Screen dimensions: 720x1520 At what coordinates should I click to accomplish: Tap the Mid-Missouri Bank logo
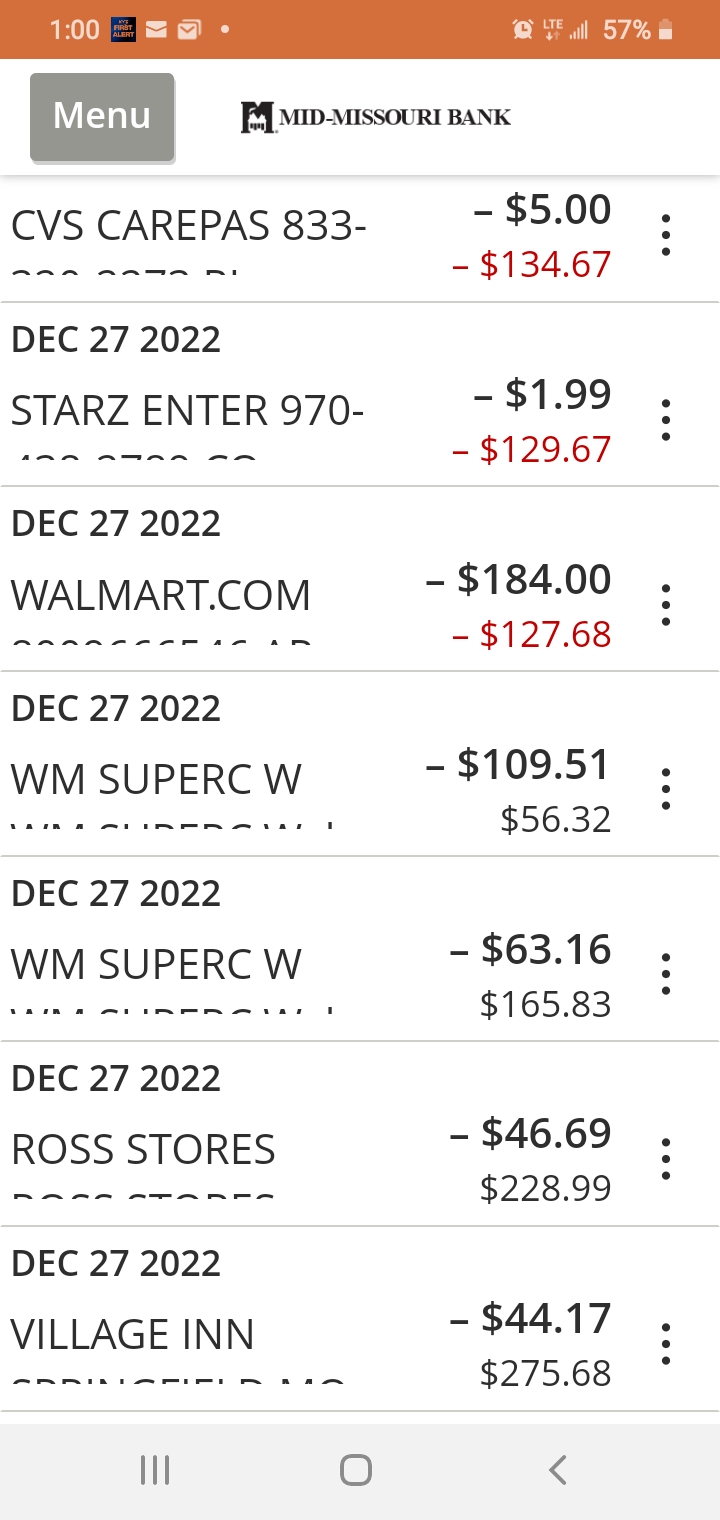point(376,117)
